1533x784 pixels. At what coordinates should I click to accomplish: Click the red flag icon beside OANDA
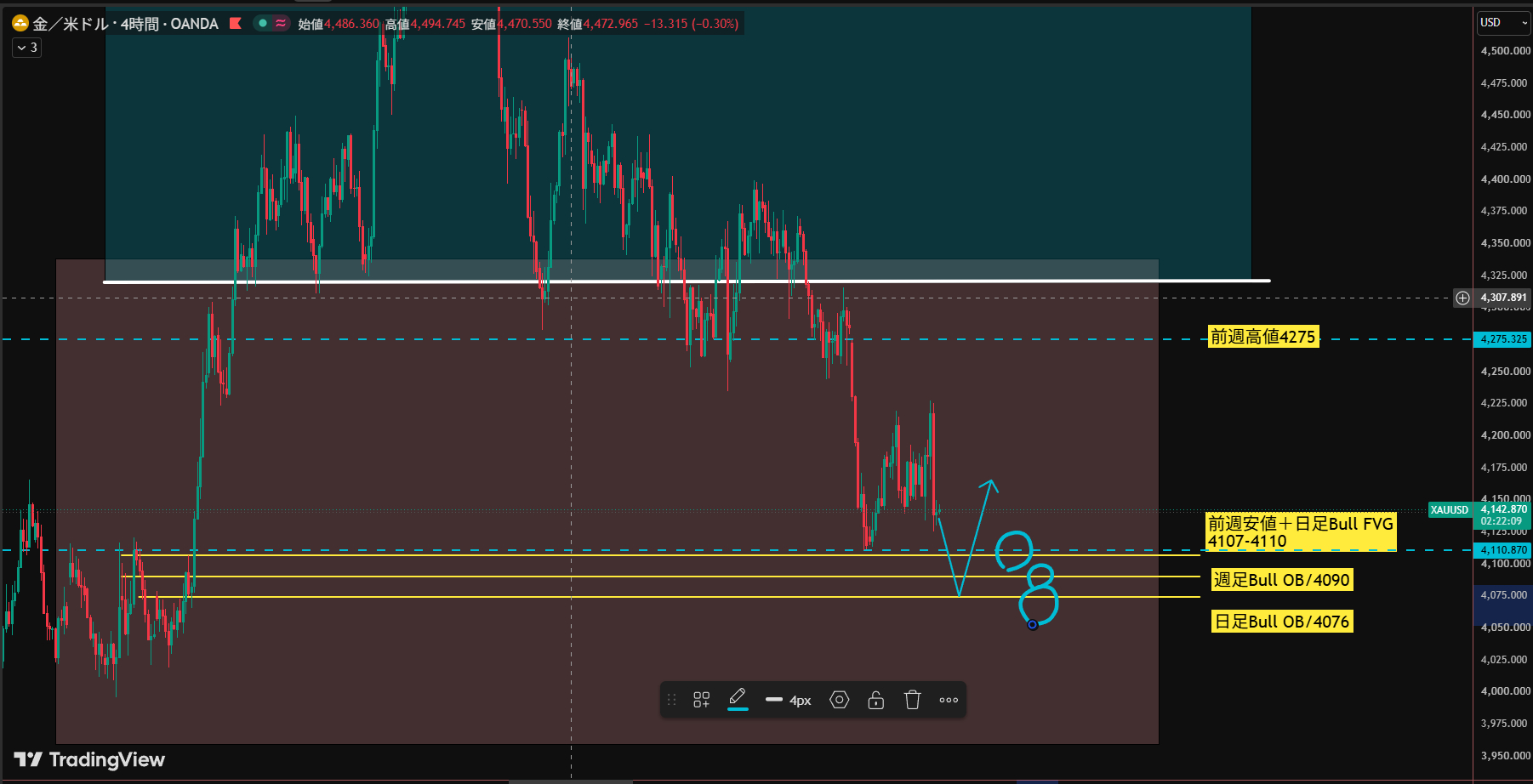236,24
